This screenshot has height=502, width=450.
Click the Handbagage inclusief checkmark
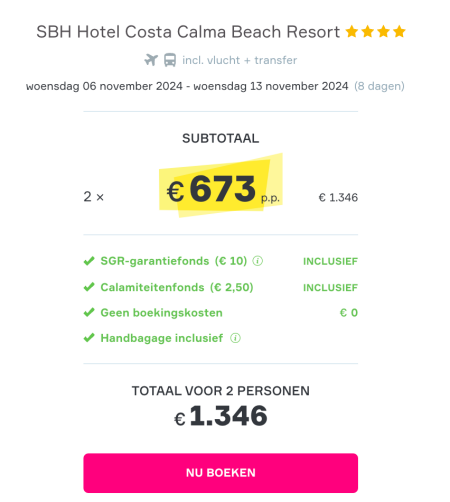[89, 338]
